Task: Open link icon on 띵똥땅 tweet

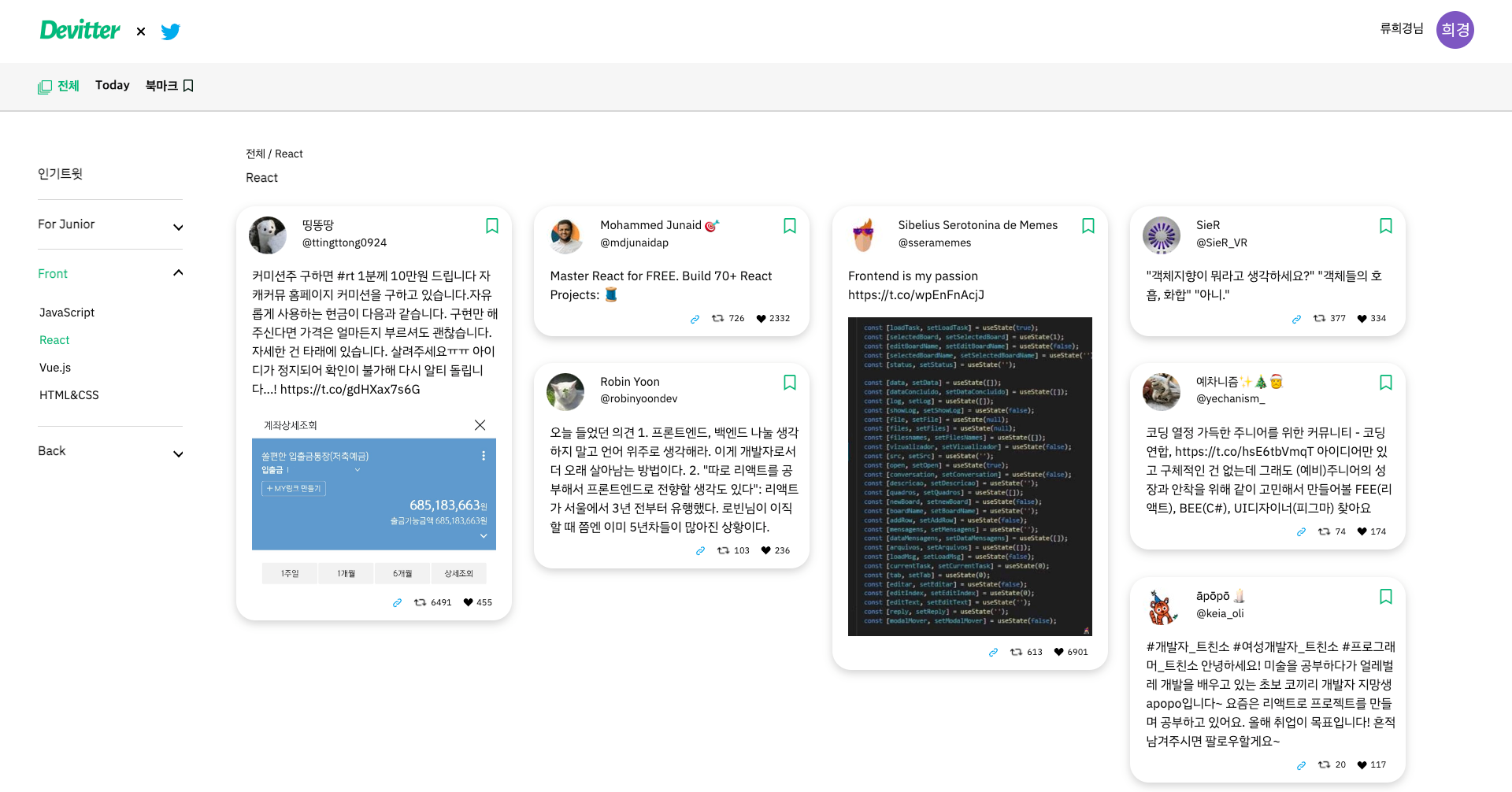Action: (x=397, y=603)
